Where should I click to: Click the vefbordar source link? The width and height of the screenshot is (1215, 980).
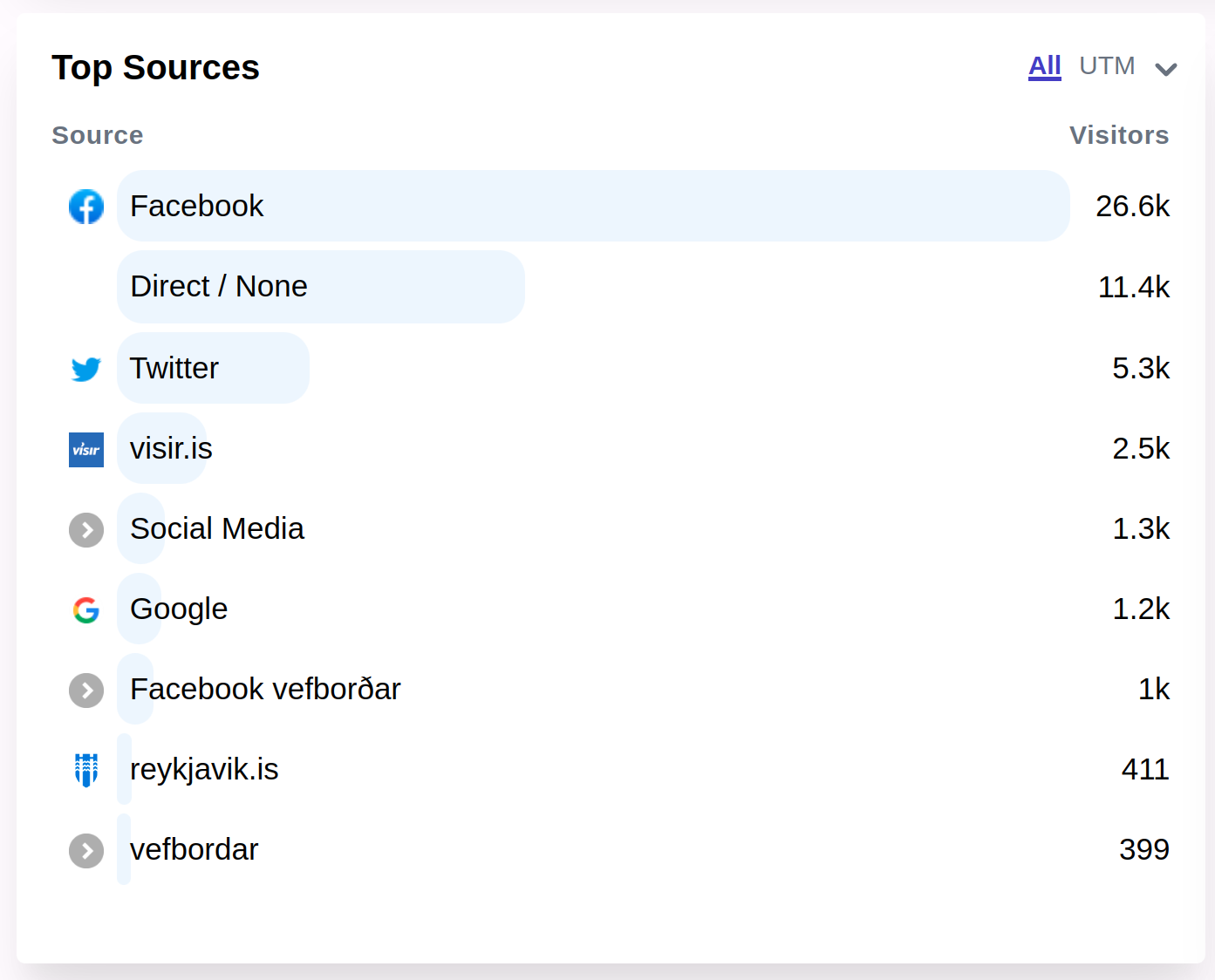tap(195, 849)
